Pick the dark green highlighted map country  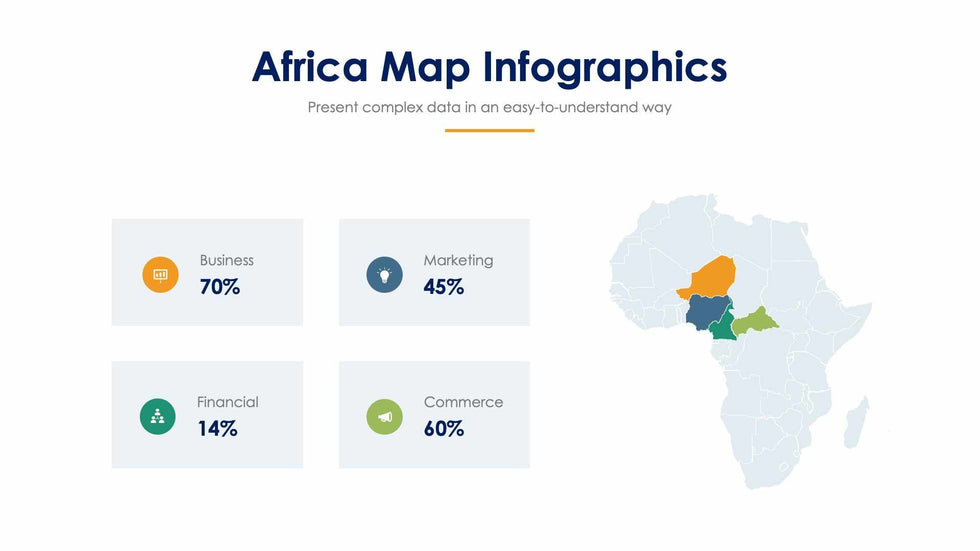coord(724,329)
